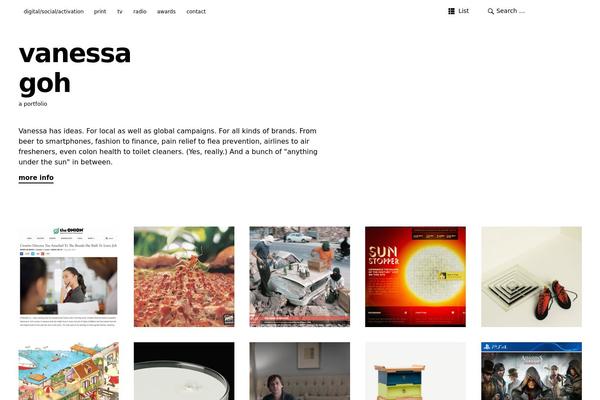Image resolution: width=600 pixels, height=400 pixels.
Task: Open the red shoes and vent thumbnail
Action: [x=532, y=277]
